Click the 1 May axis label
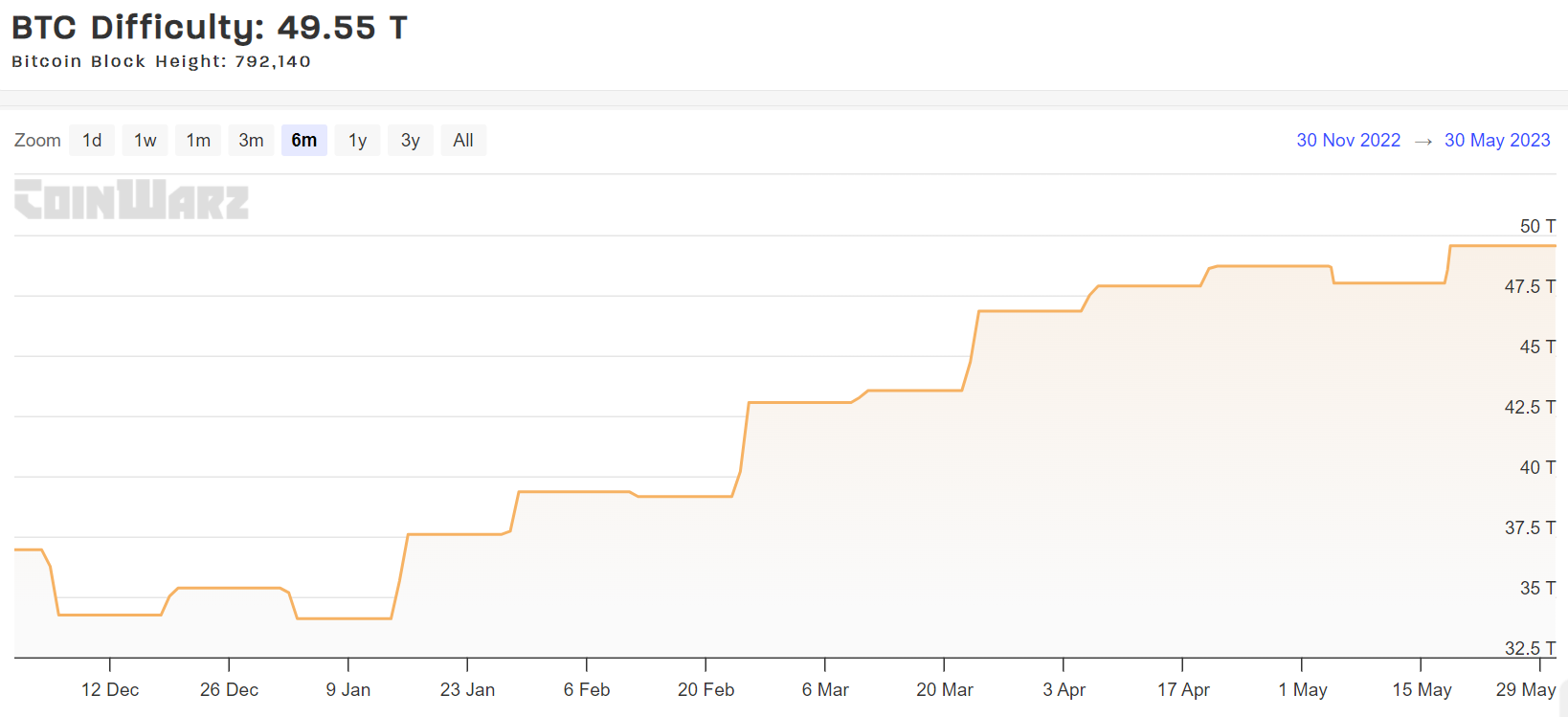This screenshot has height=717, width=1568. click(1302, 689)
